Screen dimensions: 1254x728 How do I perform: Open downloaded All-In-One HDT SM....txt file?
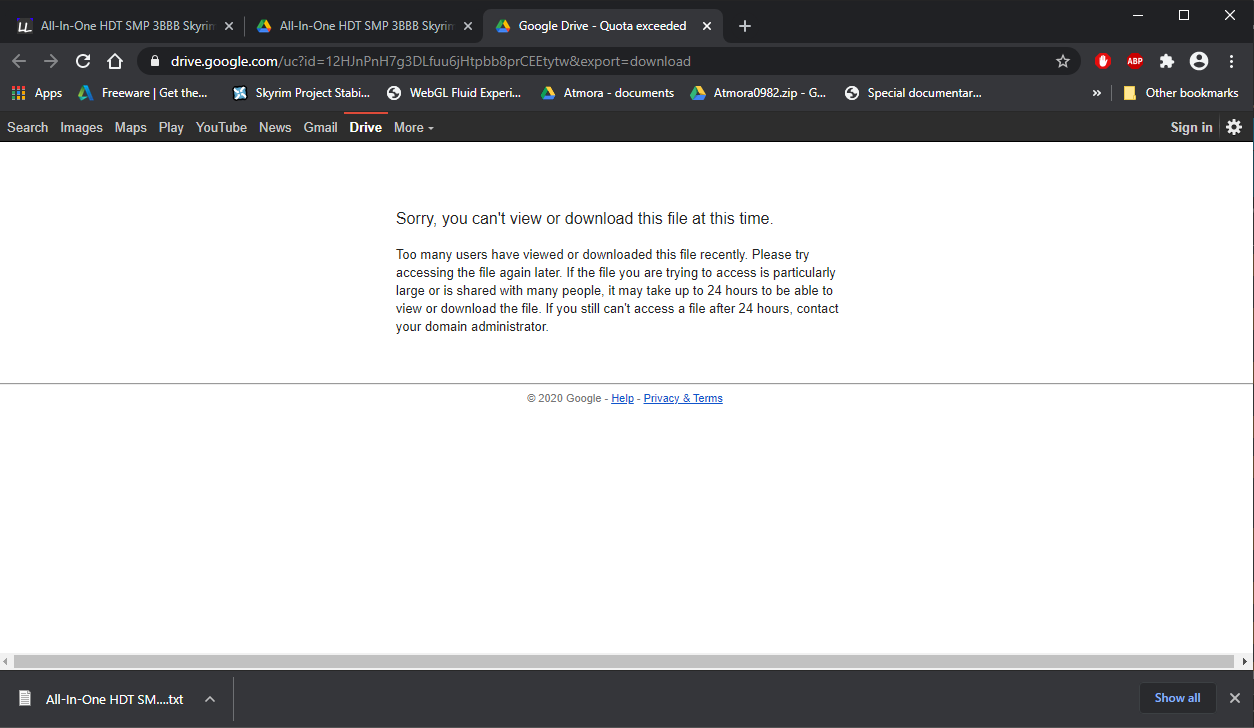(x=100, y=699)
